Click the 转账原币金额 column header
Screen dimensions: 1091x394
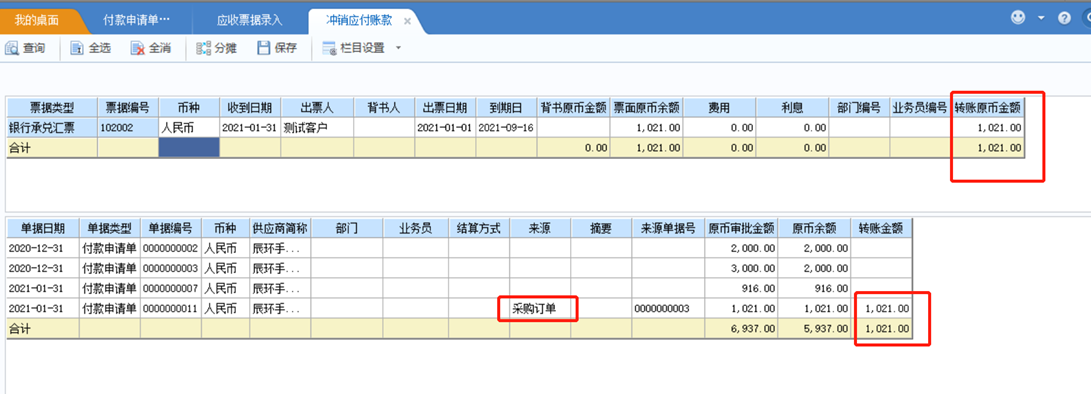(987, 108)
